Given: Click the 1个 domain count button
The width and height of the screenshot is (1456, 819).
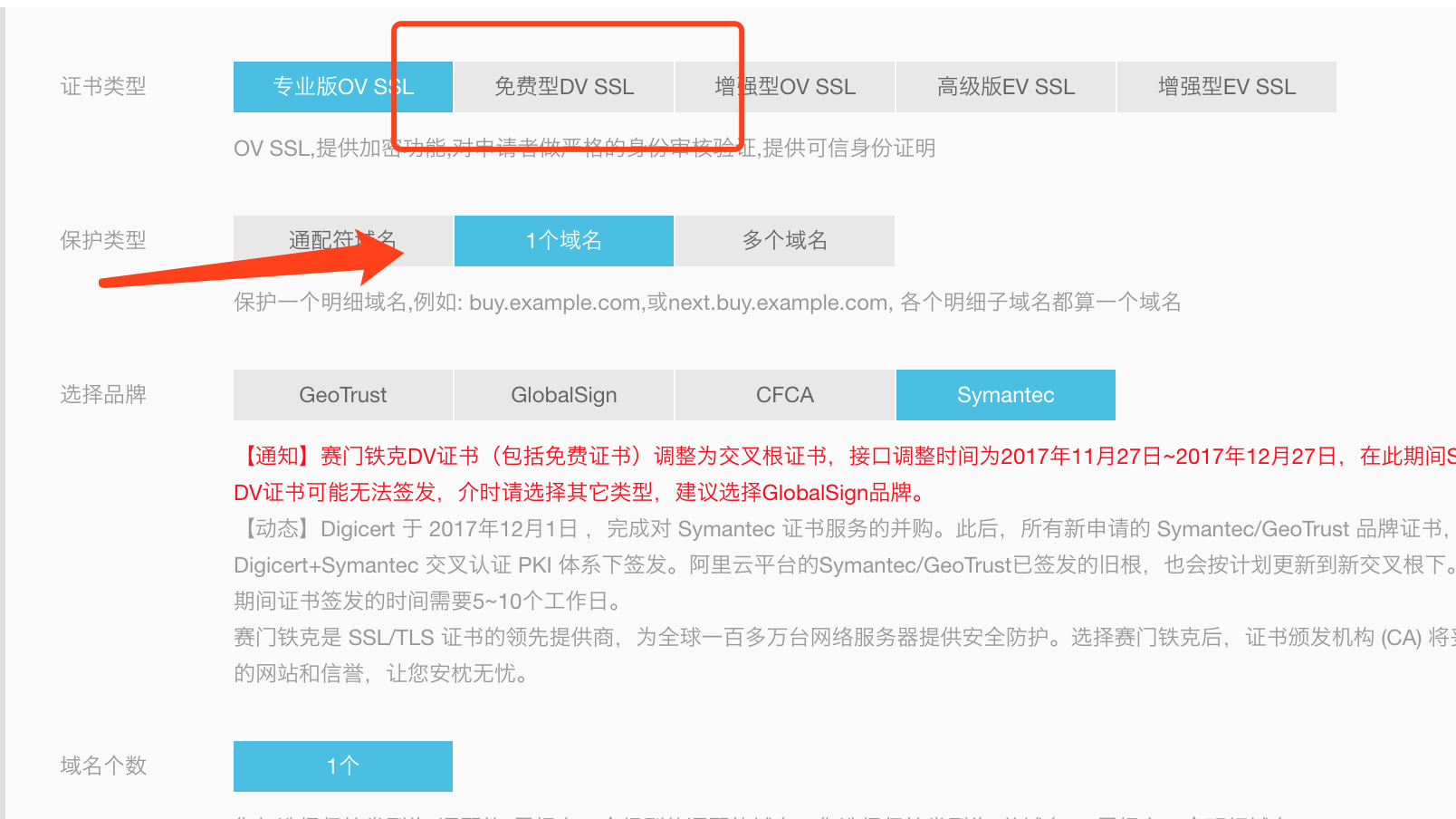Looking at the screenshot, I should pyautogui.click(x=343, y=766).
